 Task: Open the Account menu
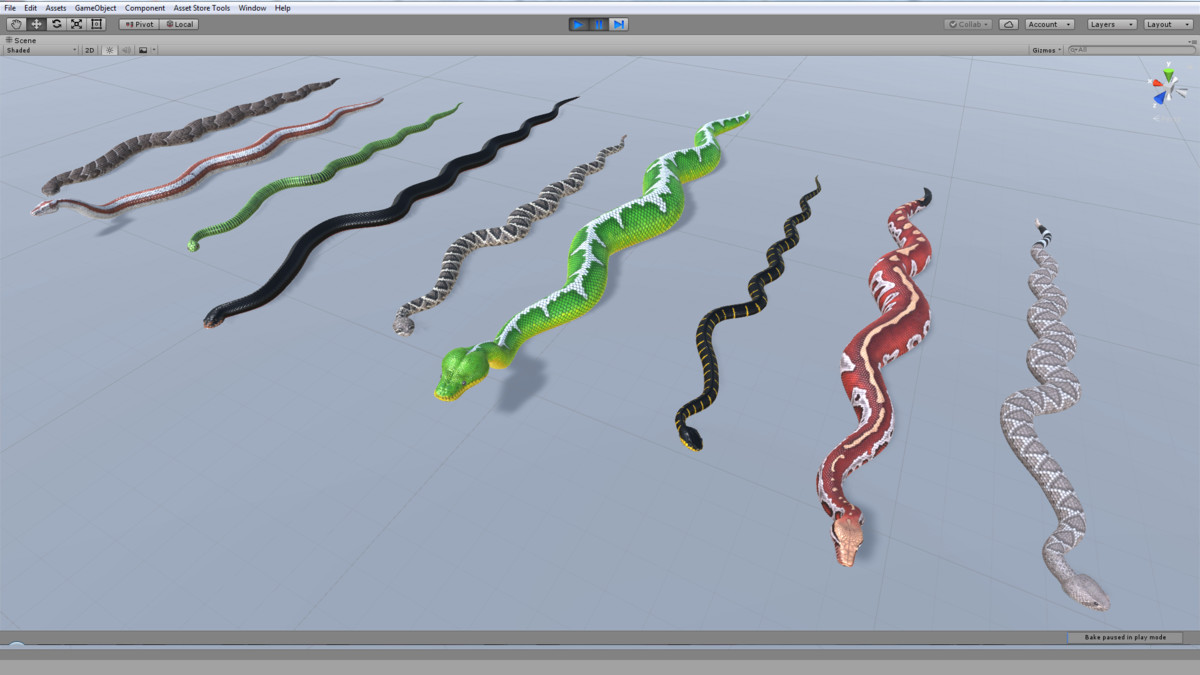[x=1049, y=24]
